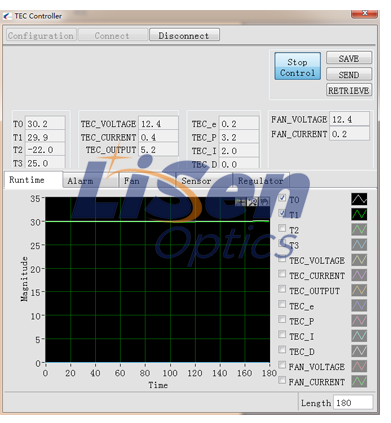This screenshot has width=391, height=423.
Task: Click the FAN_CURRENT plot style icon
Action: point(359,381)
